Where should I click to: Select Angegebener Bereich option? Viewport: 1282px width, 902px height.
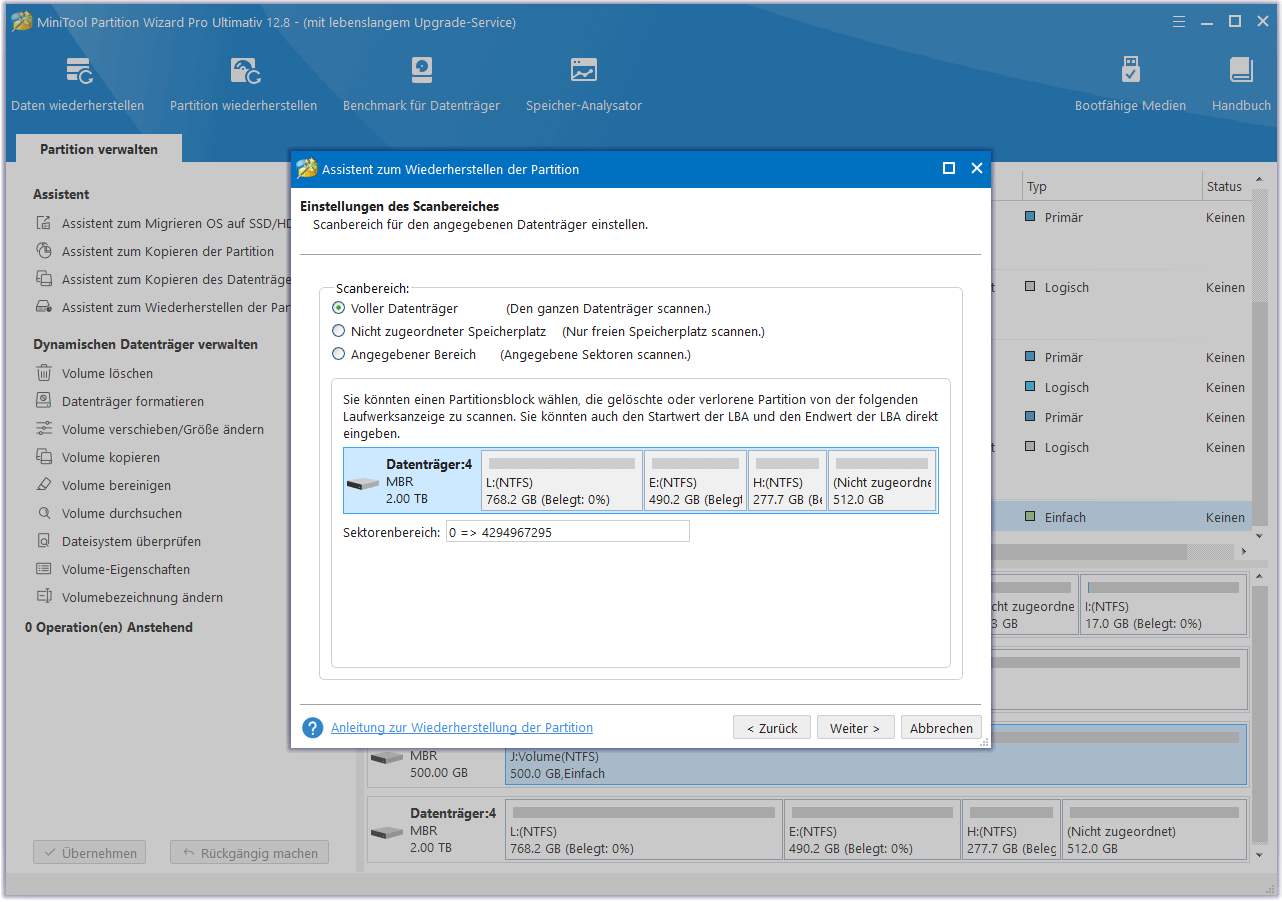pos(339,355)
